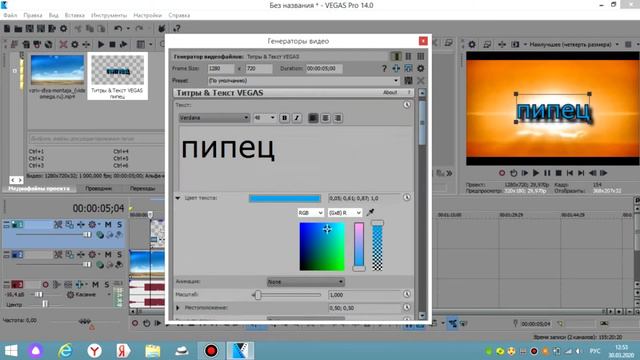Mute video track 2

pos(108,255)
